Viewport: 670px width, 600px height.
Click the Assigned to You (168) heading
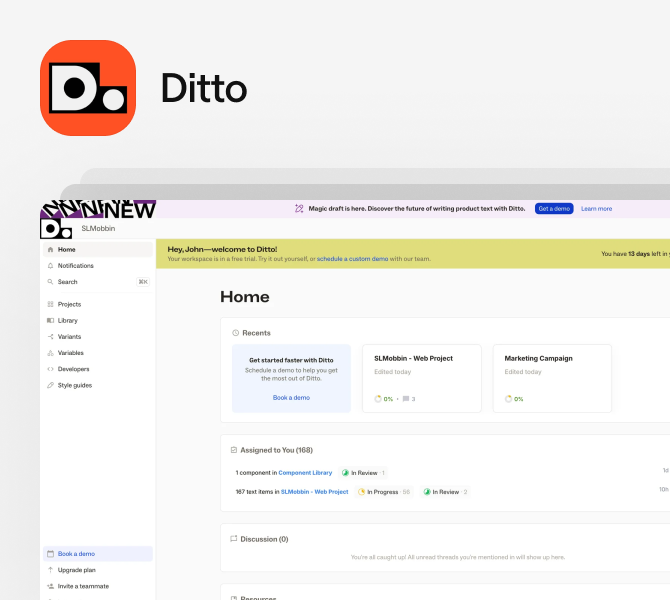click(x=276, y=450)
